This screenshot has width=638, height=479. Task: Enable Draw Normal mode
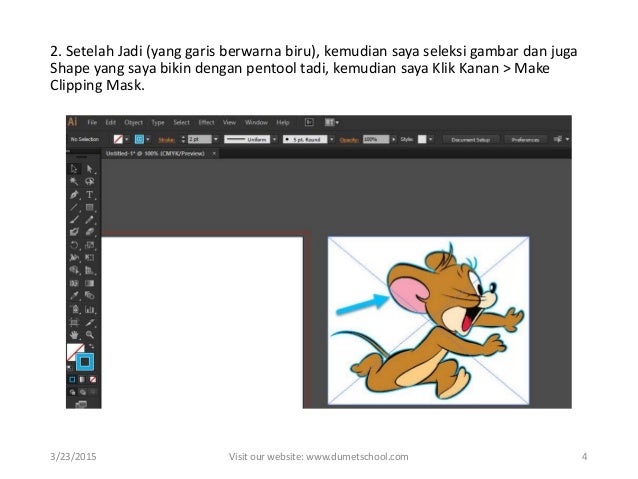coord(72,392)
